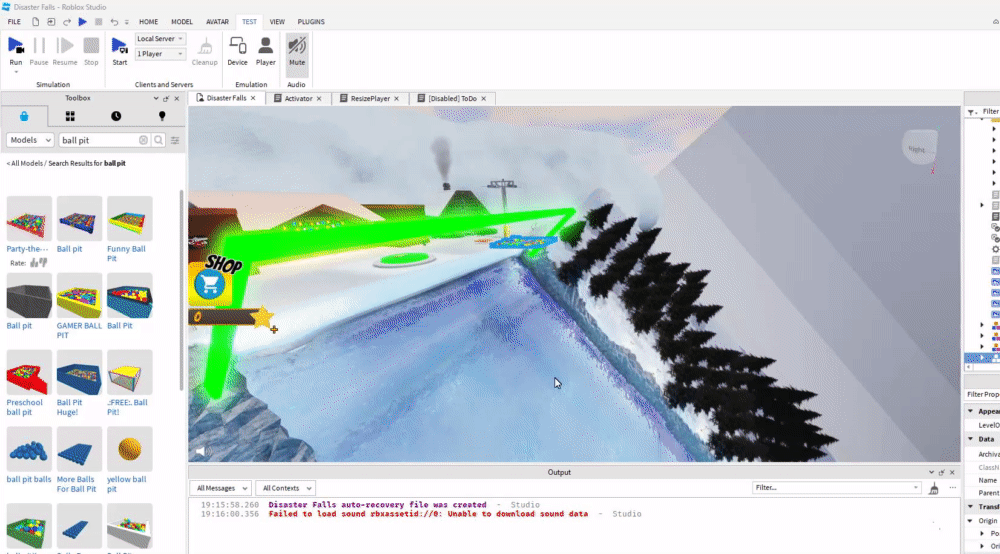Close the Activator script tab
Screen dimensions: 1000x554
pos(319,99)
